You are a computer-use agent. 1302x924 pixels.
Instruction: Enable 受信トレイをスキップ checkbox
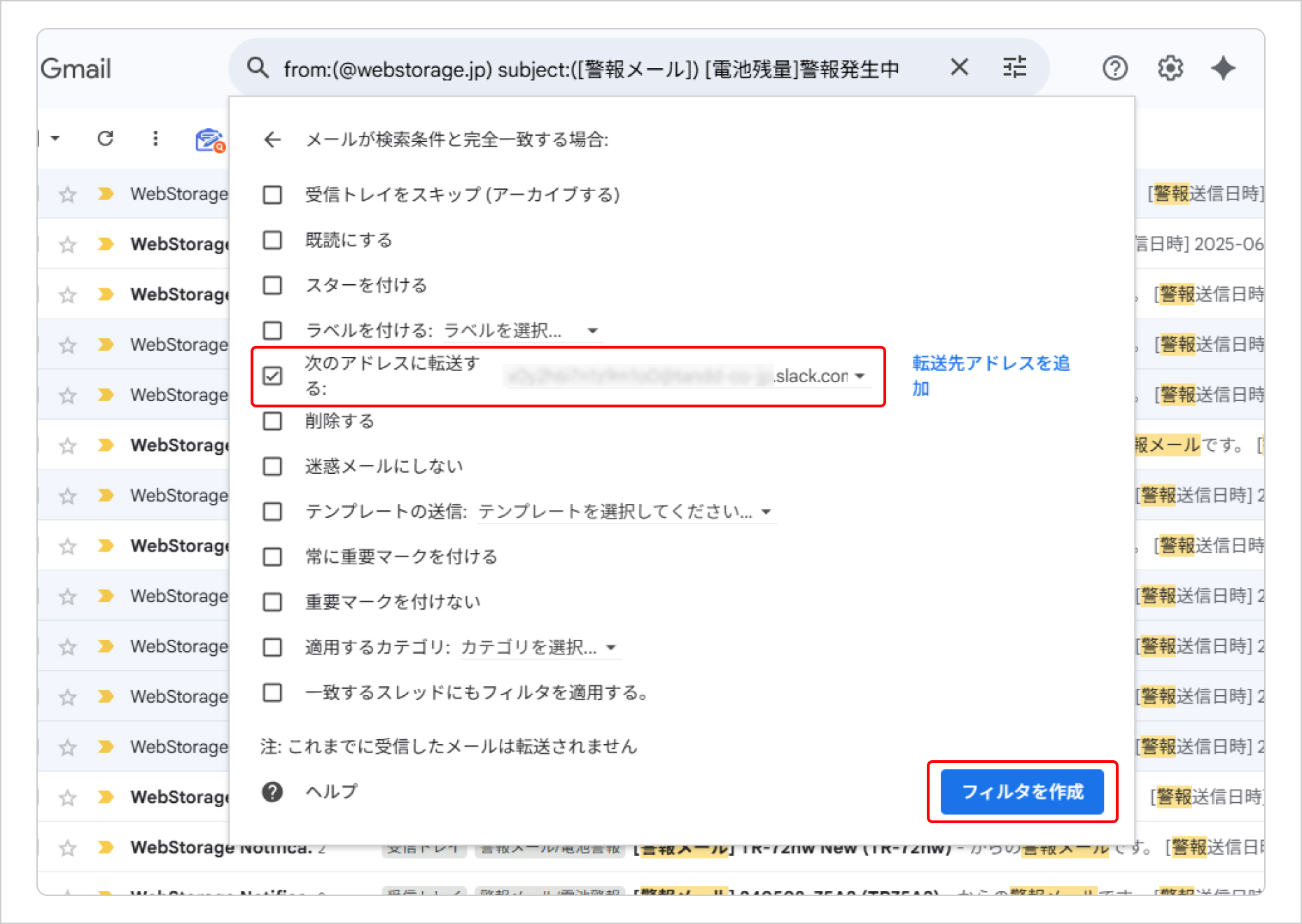pyautogui.click(x=272, y=195)
